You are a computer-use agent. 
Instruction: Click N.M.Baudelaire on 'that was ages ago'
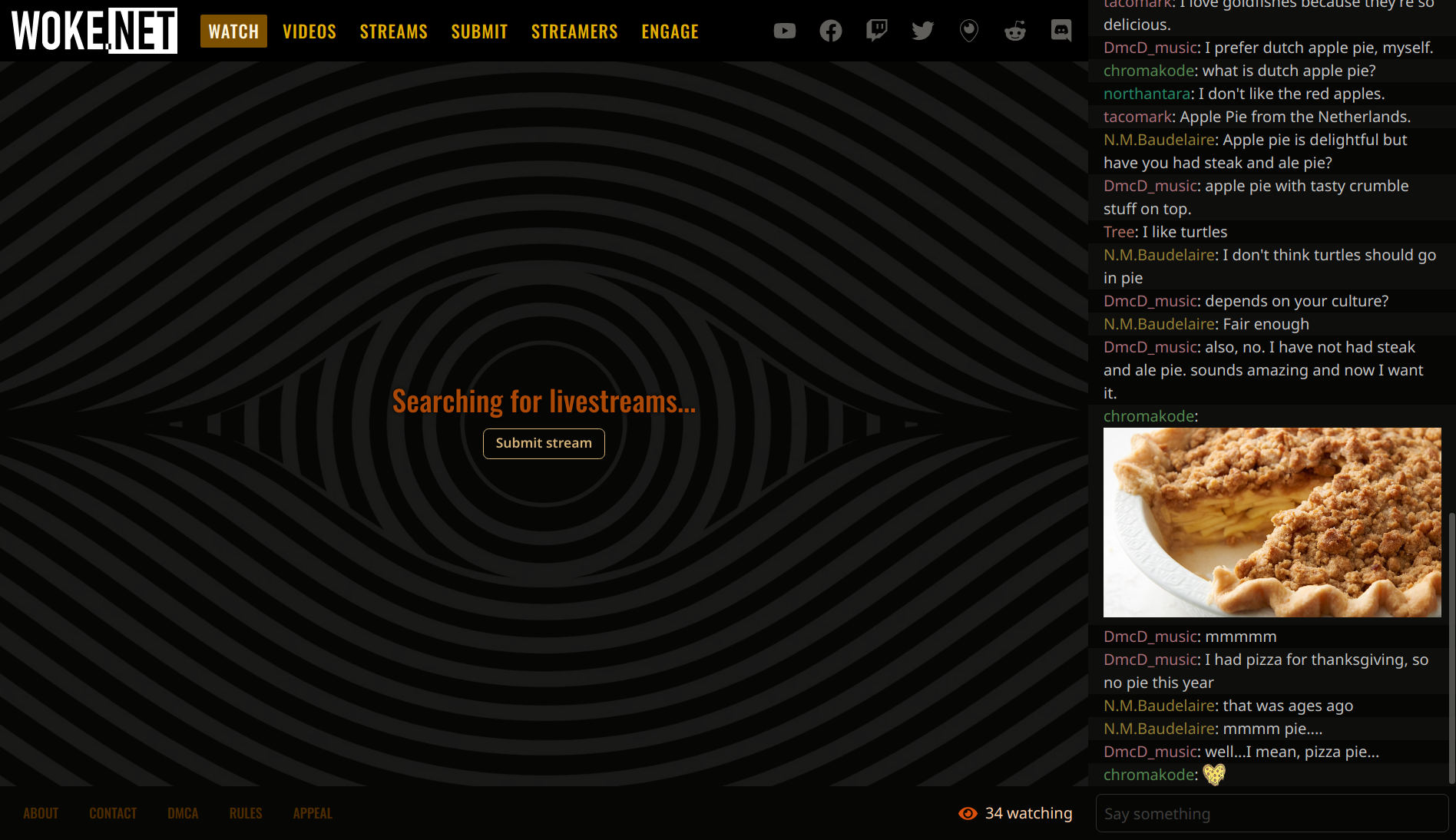click(x=1159, y=706)
